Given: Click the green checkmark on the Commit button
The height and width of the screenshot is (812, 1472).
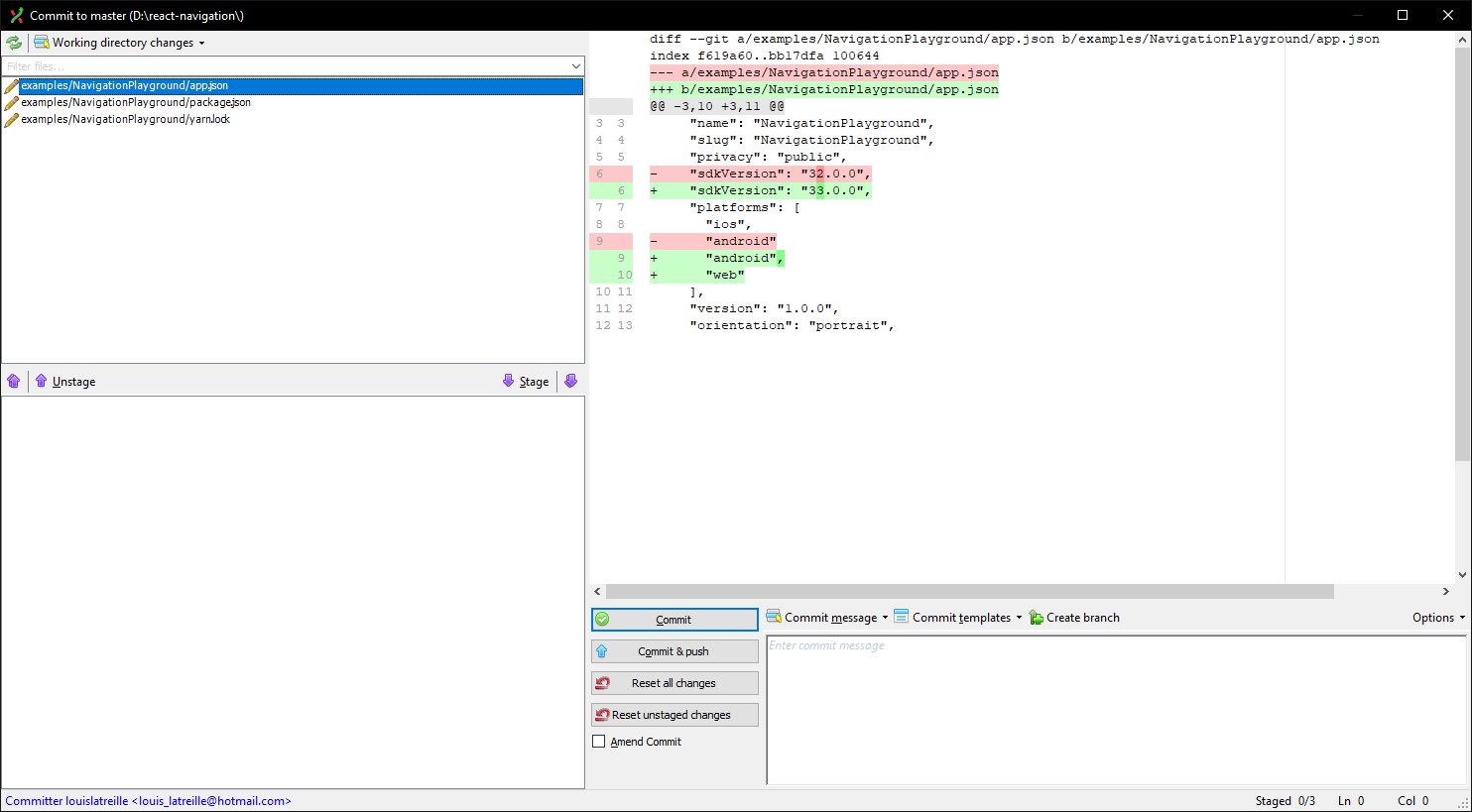Looking at the screenshot, I should 603,619.
